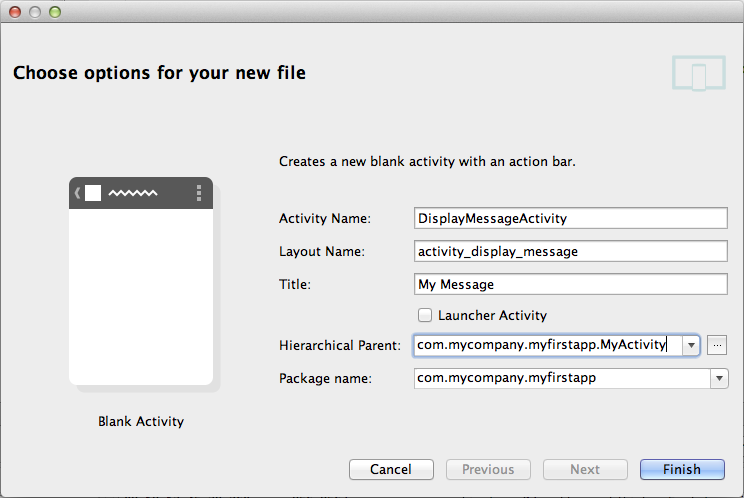The height and width of the screenshot is (498, 744).
Task: Expand the Hierarchical Parent dropdown arrow
Action: coord(690,345)
